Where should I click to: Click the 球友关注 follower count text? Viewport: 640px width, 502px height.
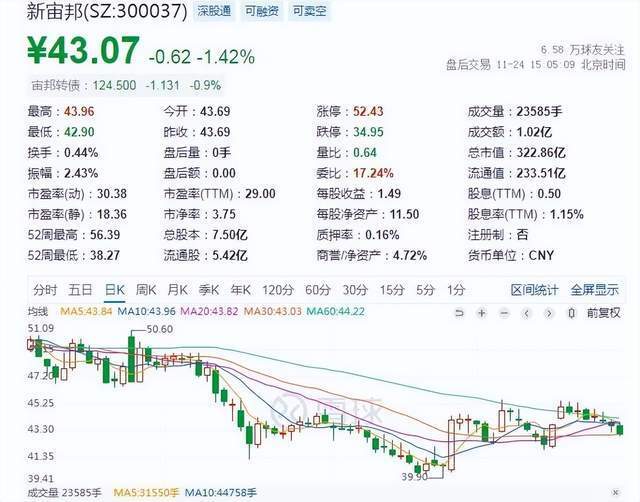582,50
